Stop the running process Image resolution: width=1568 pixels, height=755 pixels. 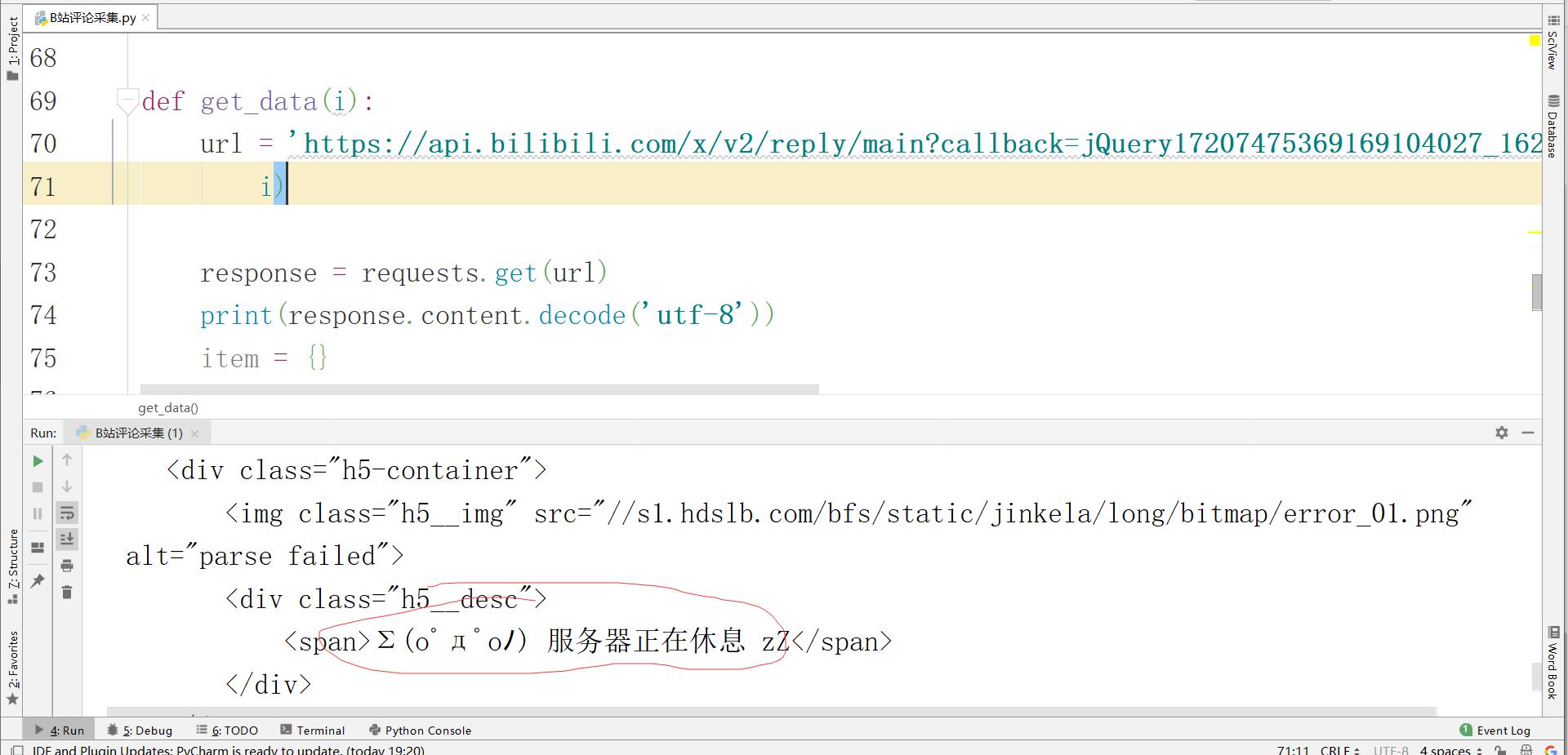pos(38,487)
